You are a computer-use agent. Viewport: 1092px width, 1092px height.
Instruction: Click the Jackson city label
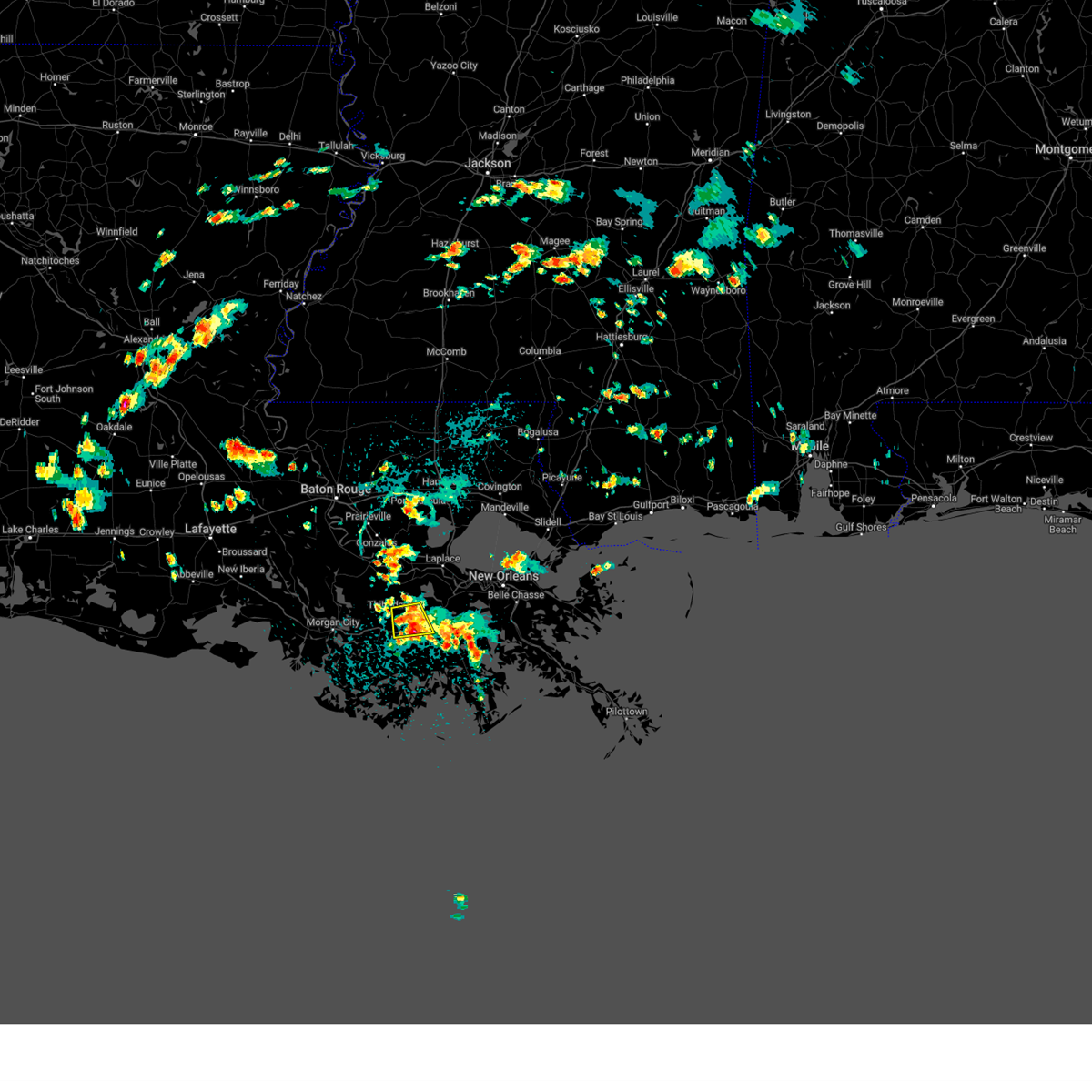point(488,164)
